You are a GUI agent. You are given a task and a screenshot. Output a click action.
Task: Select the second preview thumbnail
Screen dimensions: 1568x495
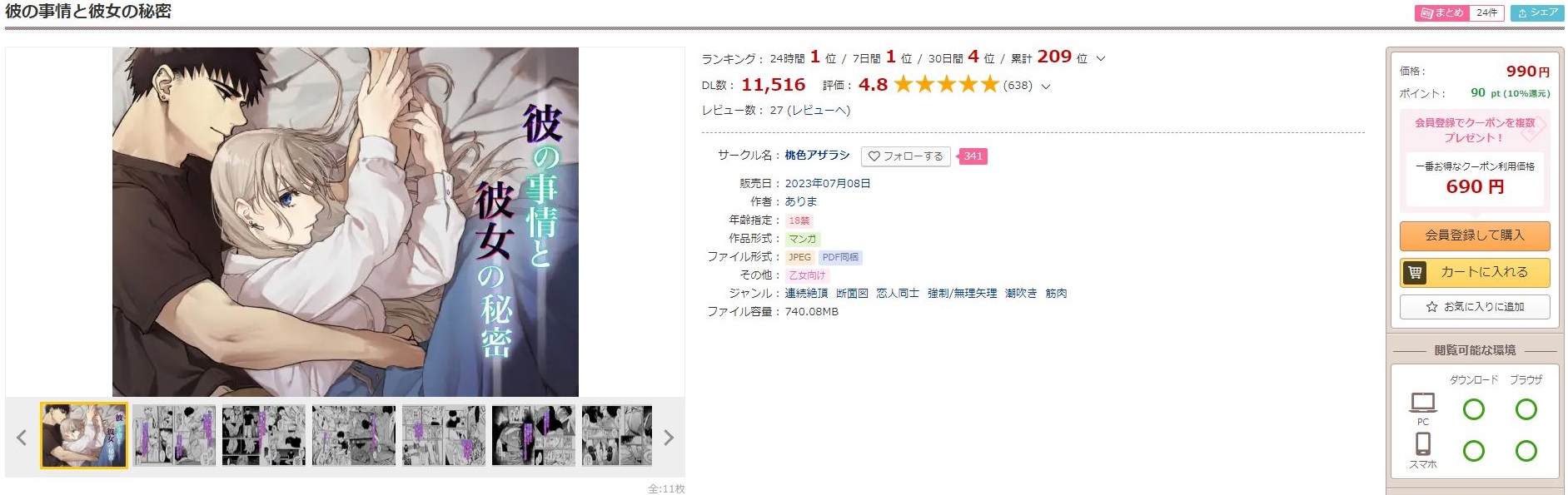(x=174, y=436)
